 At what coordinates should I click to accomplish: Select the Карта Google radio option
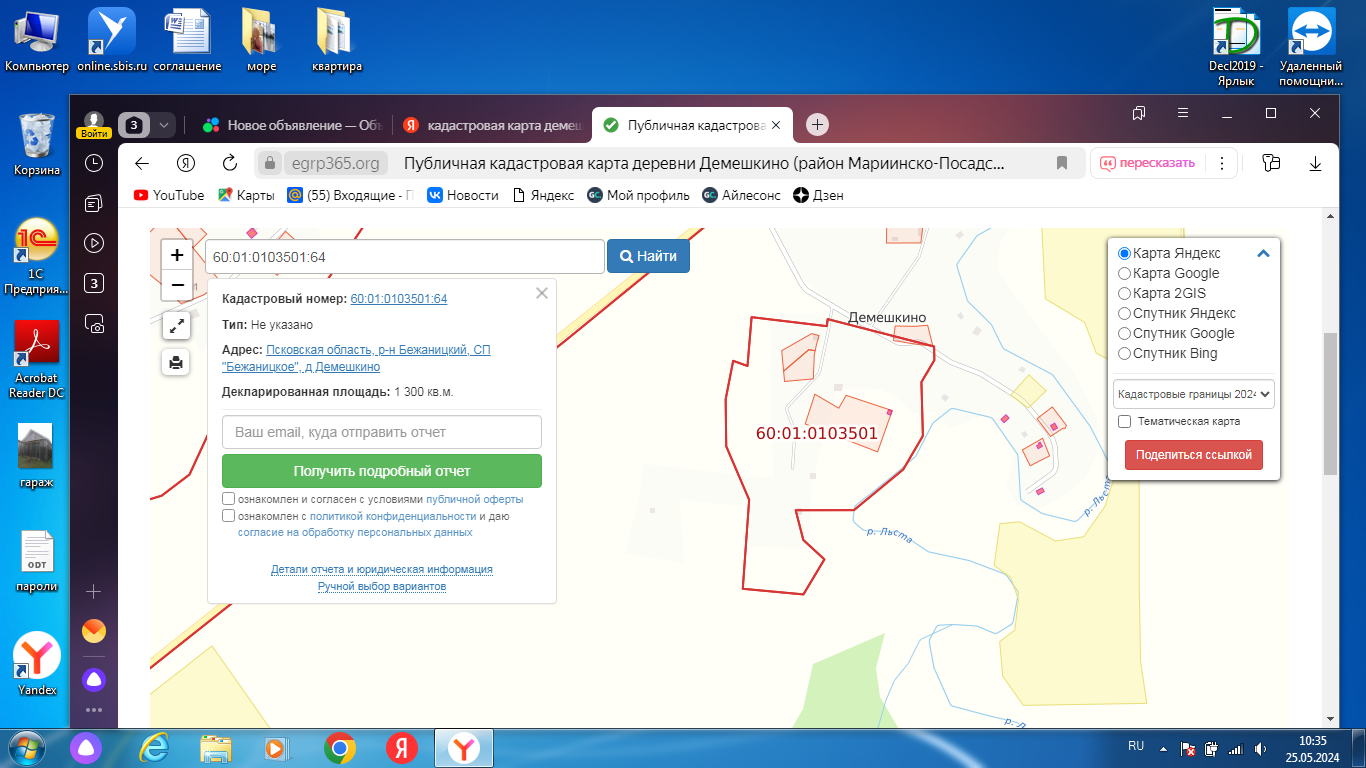click(1124, 273)
